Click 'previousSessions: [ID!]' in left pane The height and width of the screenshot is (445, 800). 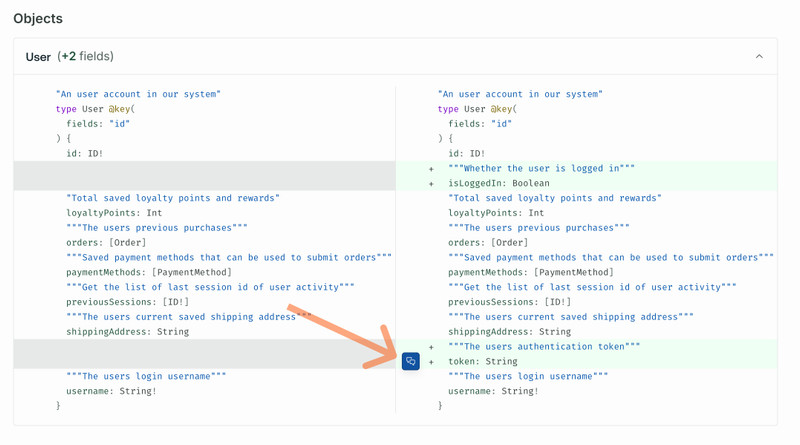click(128, 302)
